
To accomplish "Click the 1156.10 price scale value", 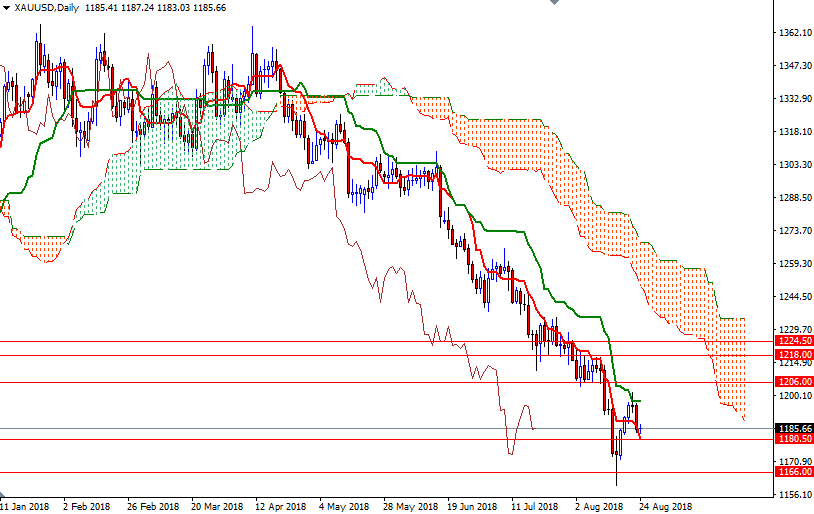I will point(796,494).
